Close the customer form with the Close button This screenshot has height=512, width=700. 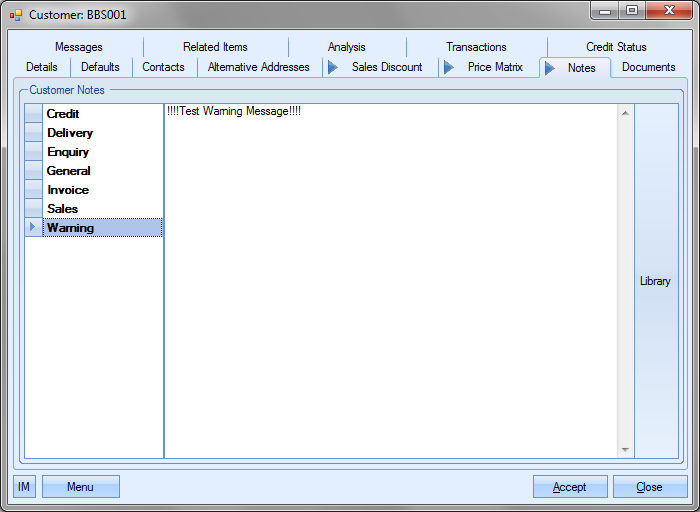tap(649, 487)
